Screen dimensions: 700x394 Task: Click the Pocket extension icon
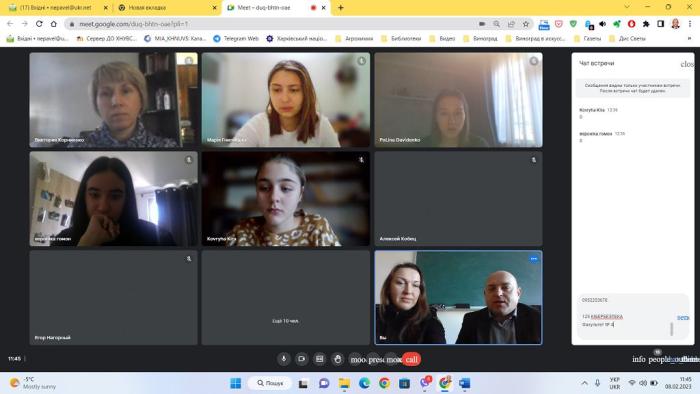point(558,24)
